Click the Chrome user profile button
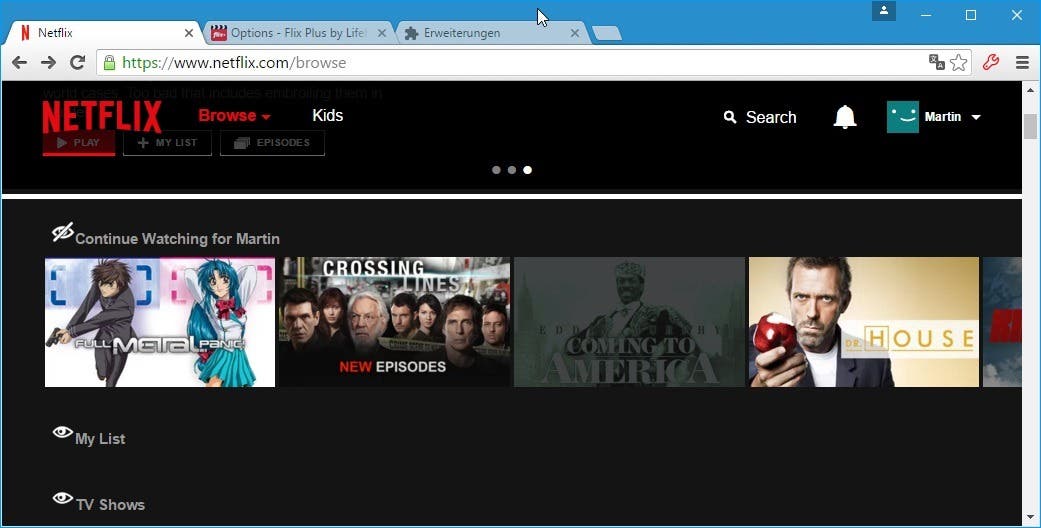Image resolution: width=1041 pixels, height=528 pixels. (884, 11)
